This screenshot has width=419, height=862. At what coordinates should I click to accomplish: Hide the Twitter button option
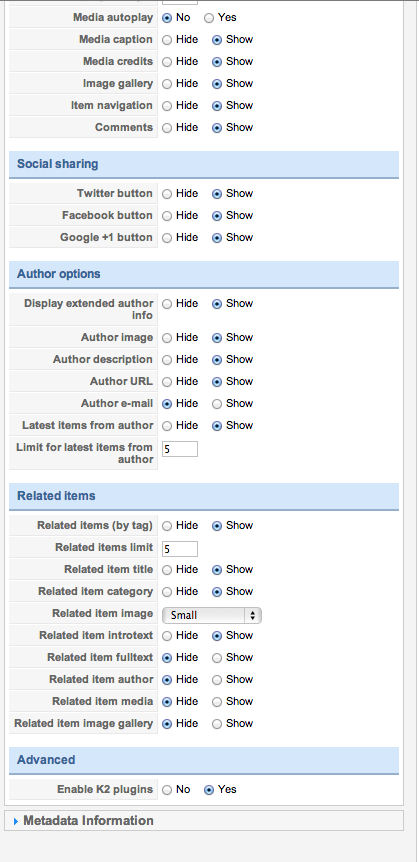(x=167, y=194)
